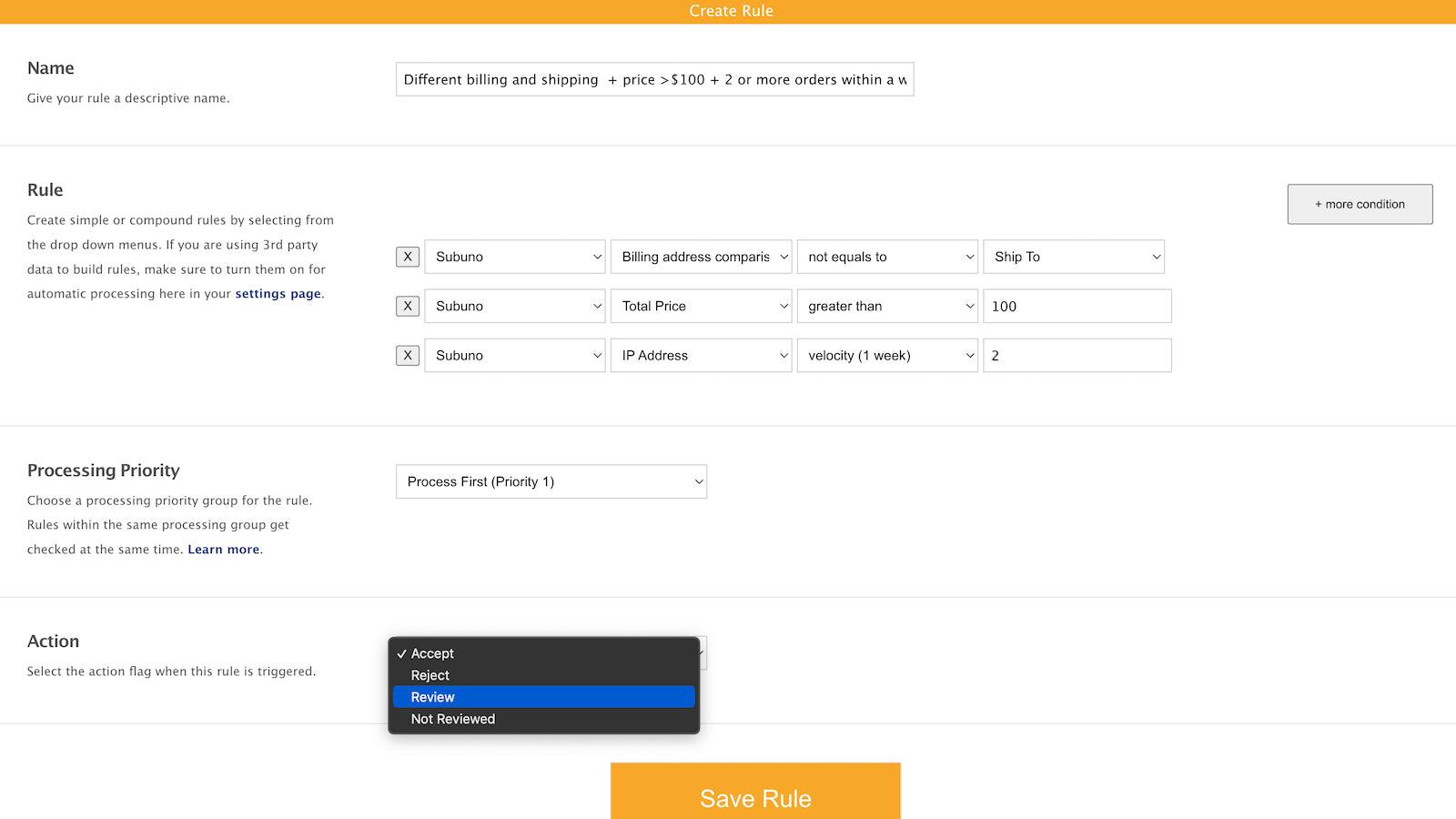Remove the Billing address comparison condition
This screenshot has height=819, width=1456.
[407, 257]
